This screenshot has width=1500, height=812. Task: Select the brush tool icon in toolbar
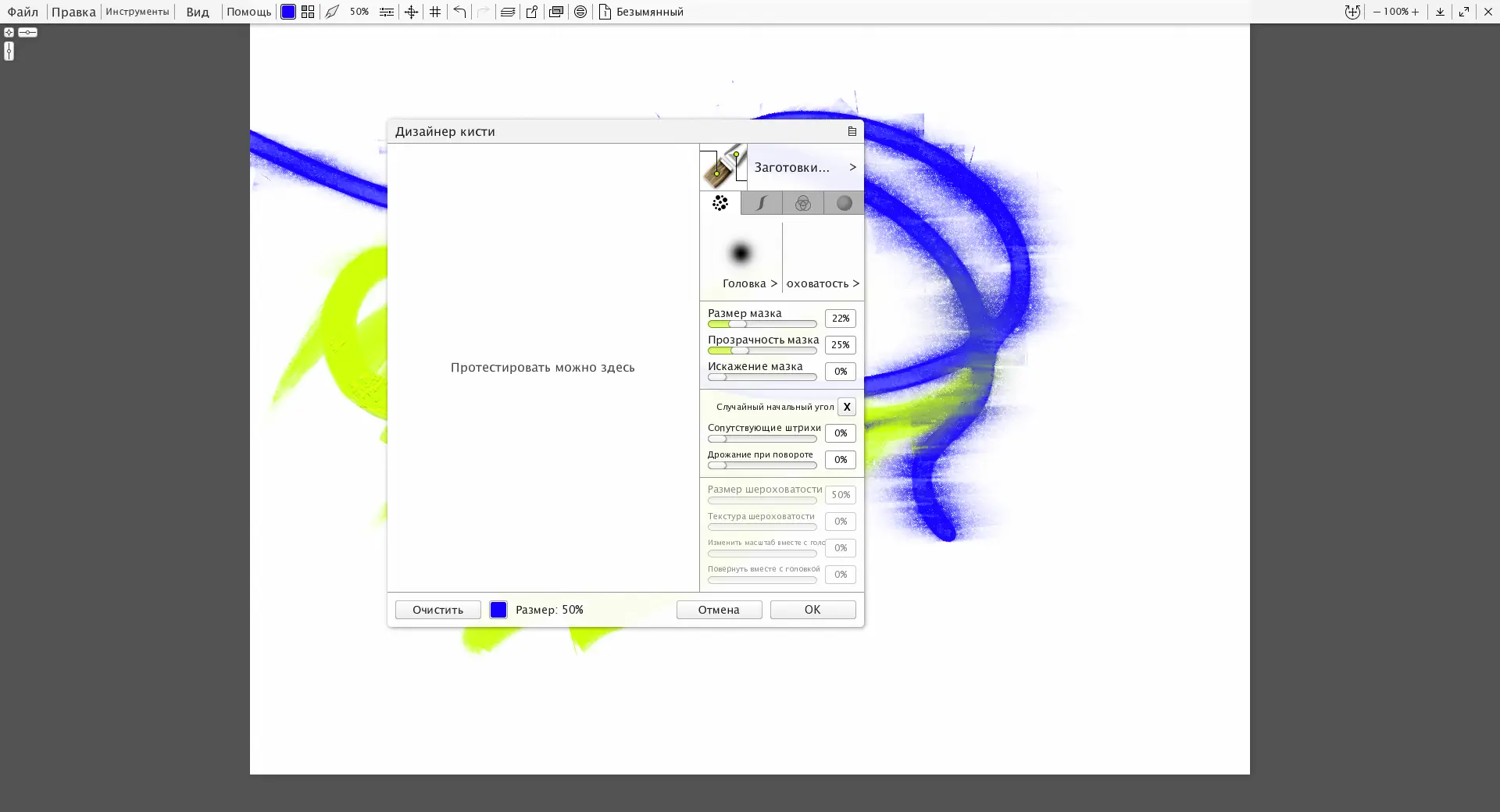coord(332,12)
